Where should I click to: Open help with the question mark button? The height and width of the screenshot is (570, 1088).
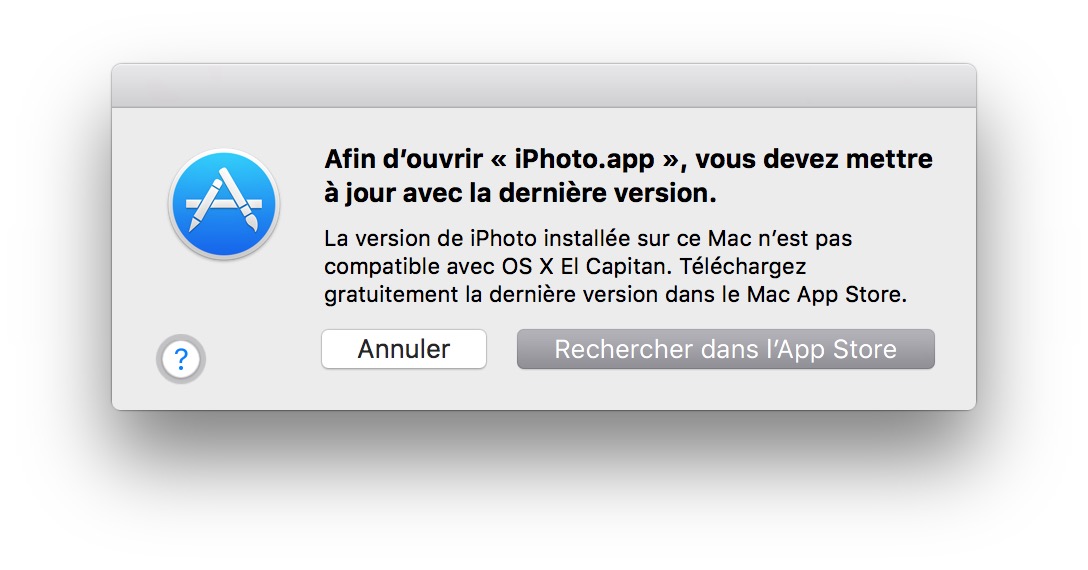[x=181, y=358]
